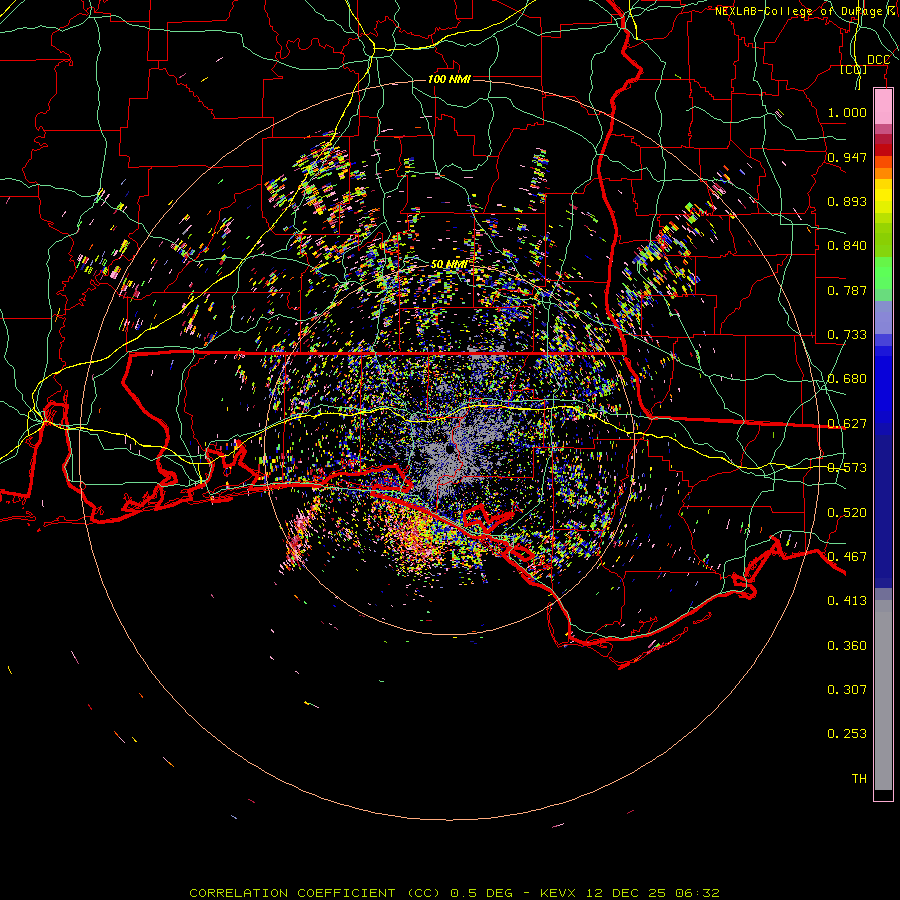
Task: Pick the pink segment of the color bar
Action: (883, 107)
